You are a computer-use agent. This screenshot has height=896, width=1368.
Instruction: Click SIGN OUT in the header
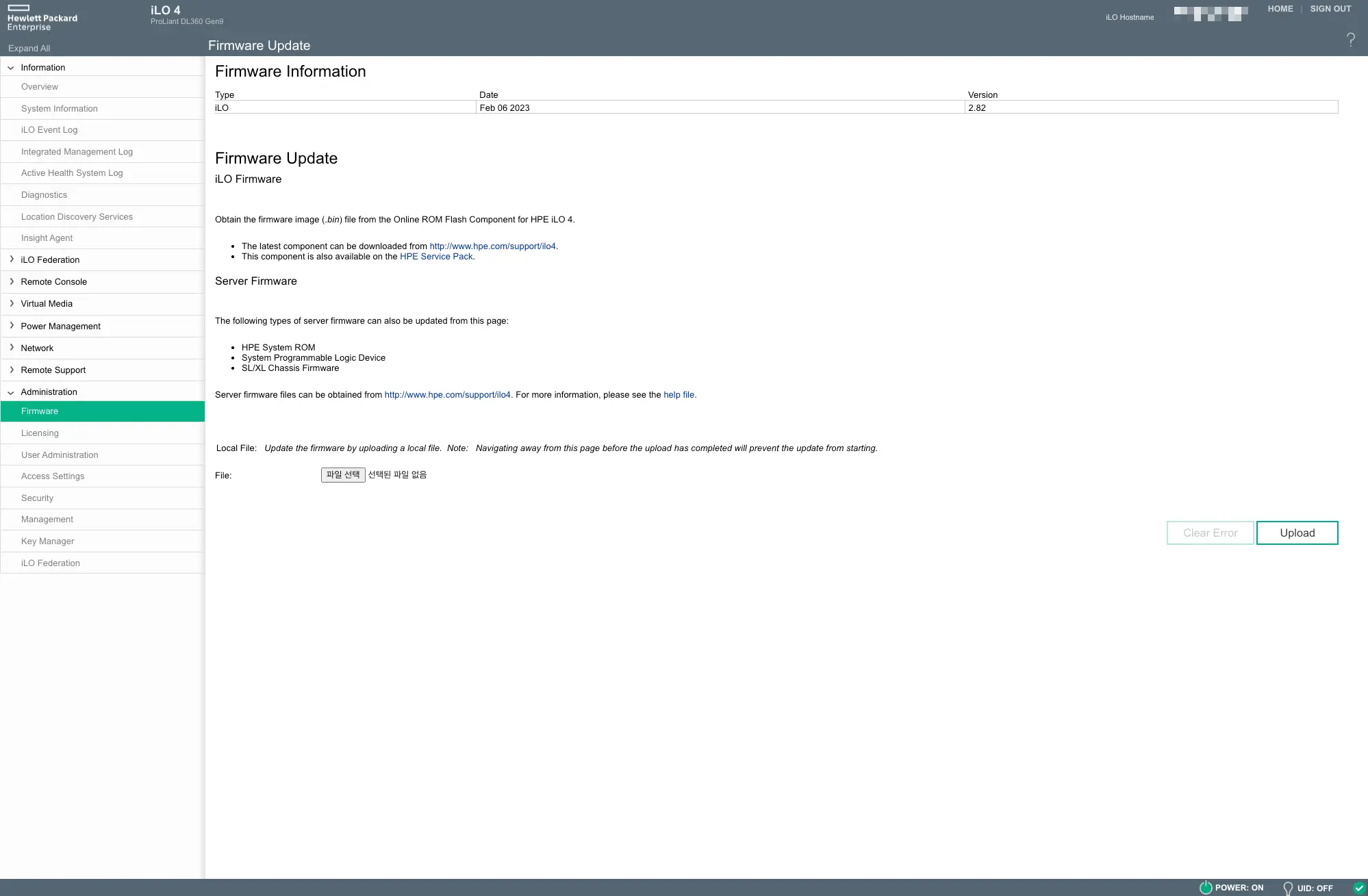tap(1330, 9)
